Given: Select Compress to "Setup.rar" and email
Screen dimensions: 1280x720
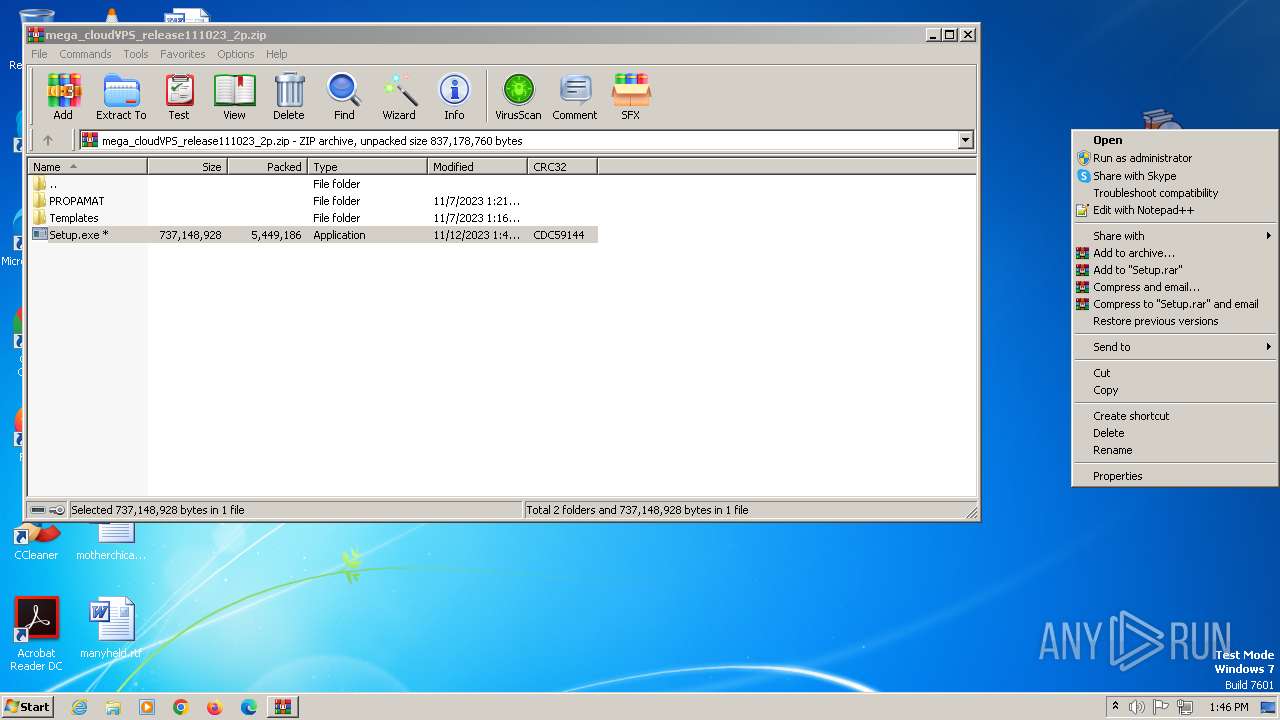Looking at the screenshot, I should point(1174,304).
